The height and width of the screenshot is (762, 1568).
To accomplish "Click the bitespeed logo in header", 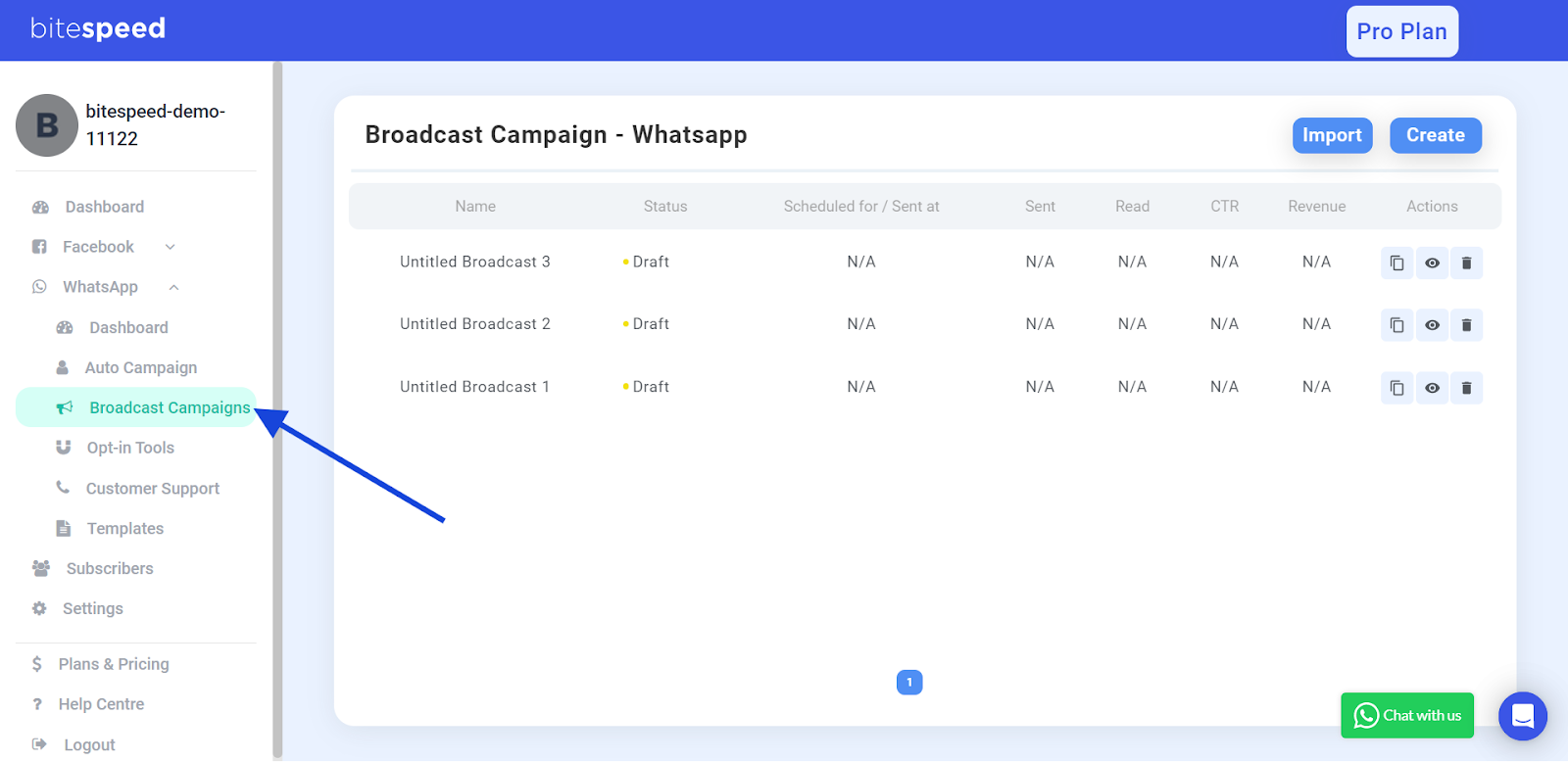I will 98,28.
